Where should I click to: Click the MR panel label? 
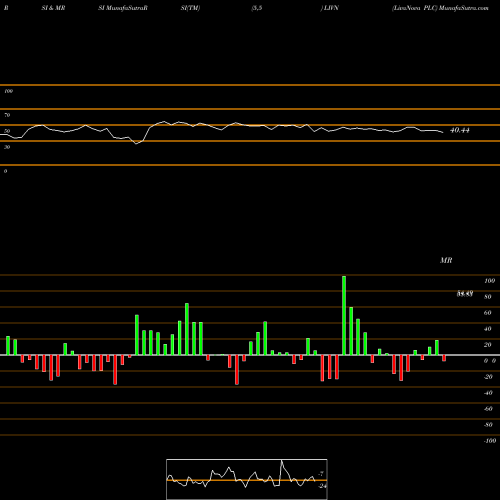tap(446, 260)
